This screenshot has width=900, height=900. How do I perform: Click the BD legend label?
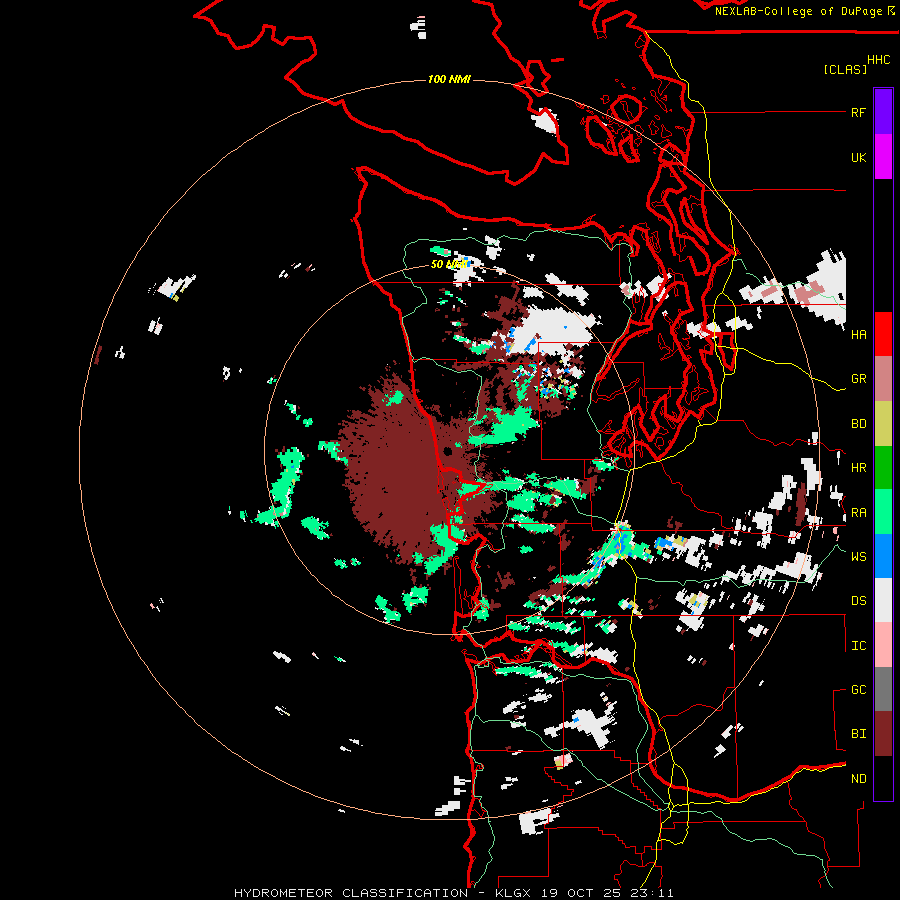pyautogui.click(x=858, y=424)
